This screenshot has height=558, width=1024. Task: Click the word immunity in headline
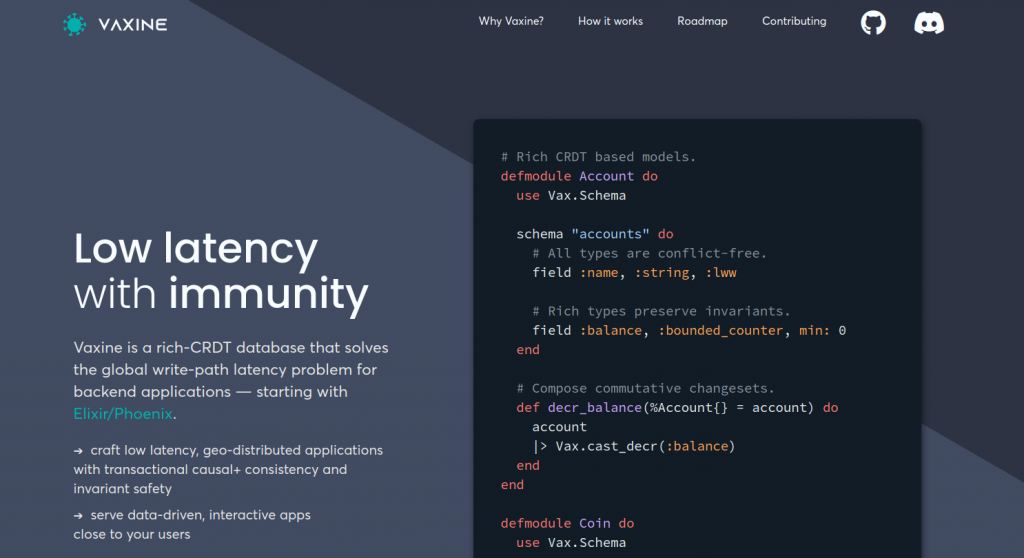pyautogui.click(x=268, y=293)
